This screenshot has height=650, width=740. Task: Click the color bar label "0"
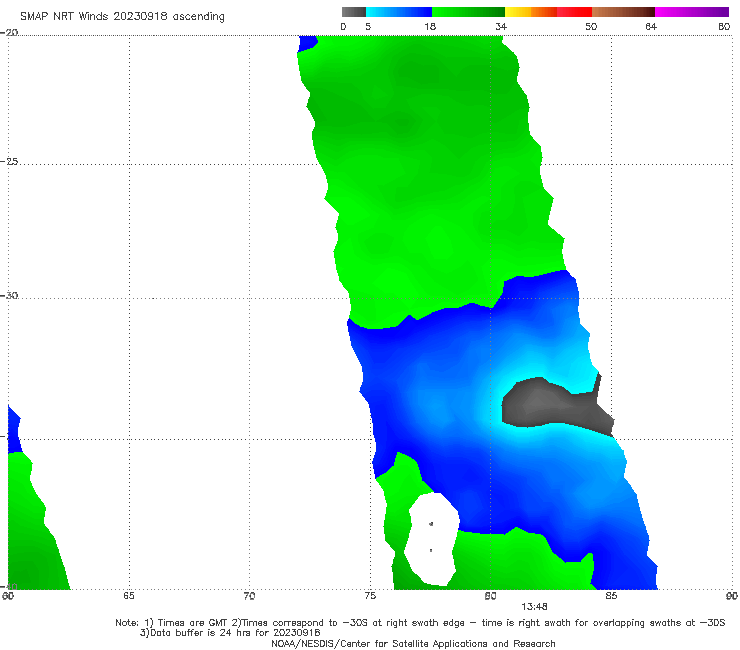click(343, 27)
